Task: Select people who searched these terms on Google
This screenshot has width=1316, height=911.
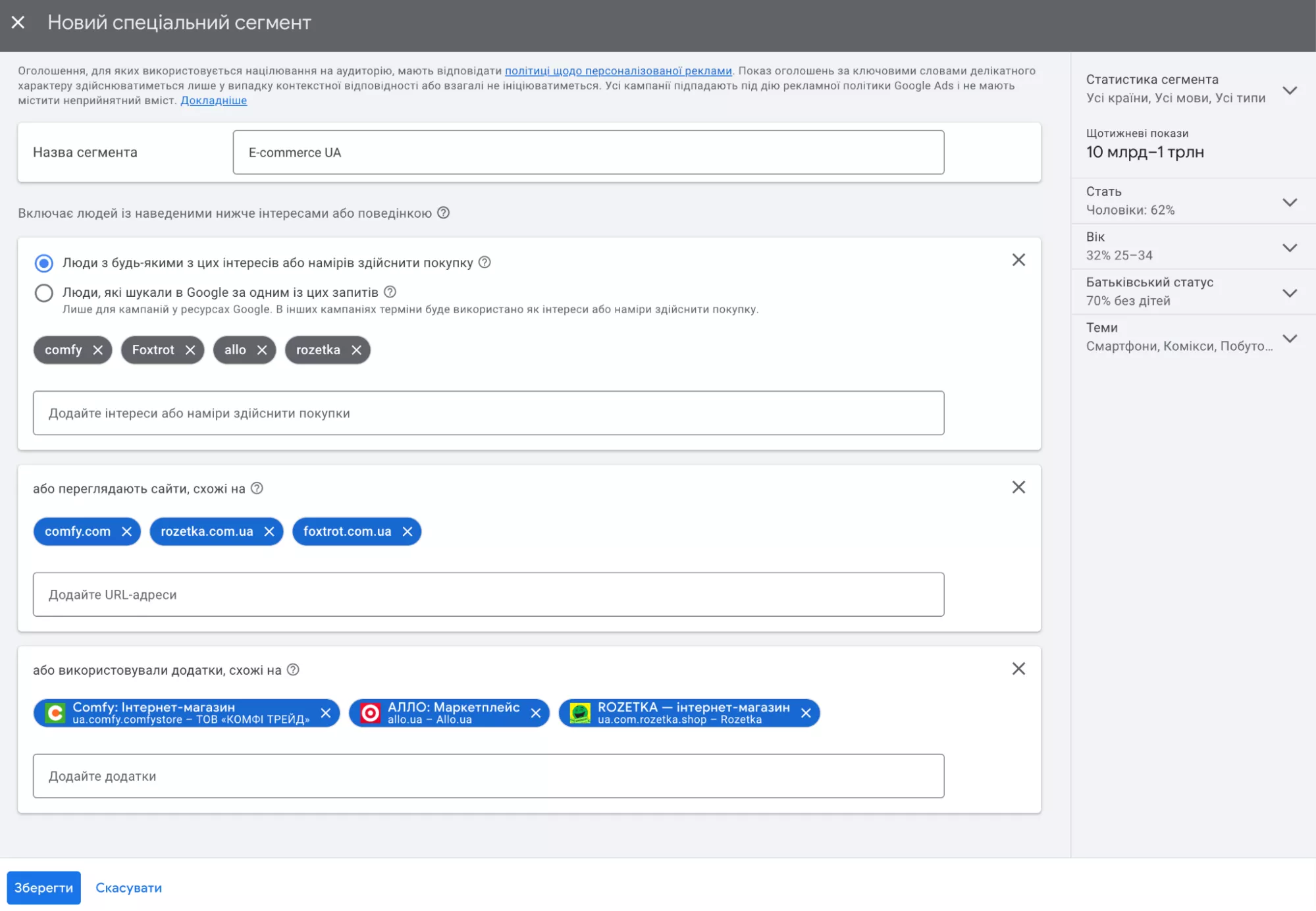Action: (44, 293)
